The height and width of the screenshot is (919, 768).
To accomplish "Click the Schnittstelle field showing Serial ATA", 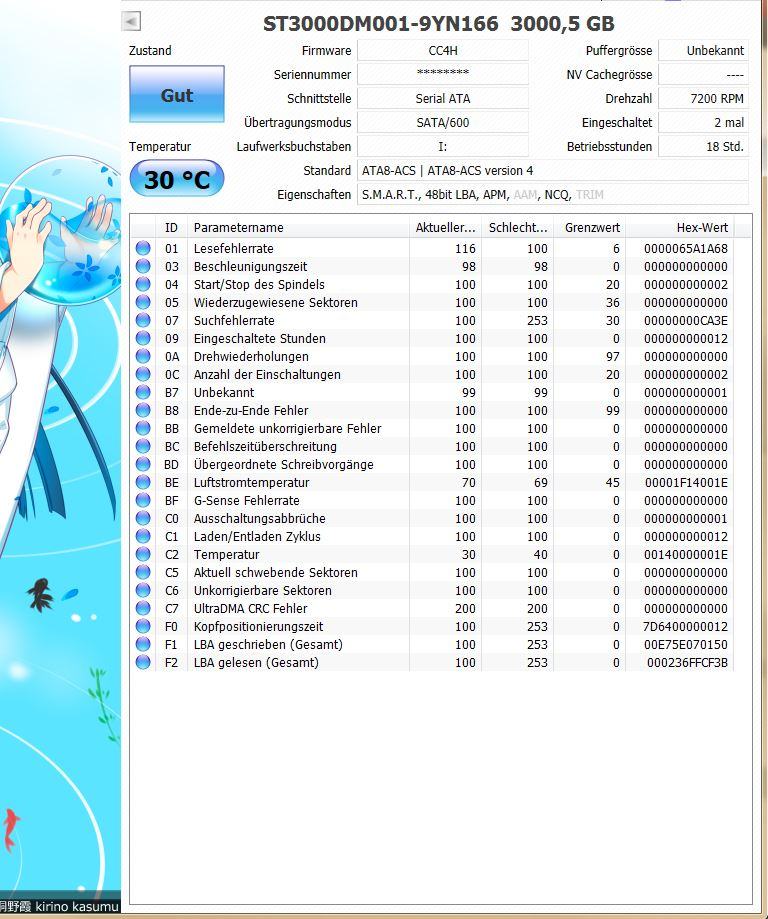I will (x=443, y=98).
